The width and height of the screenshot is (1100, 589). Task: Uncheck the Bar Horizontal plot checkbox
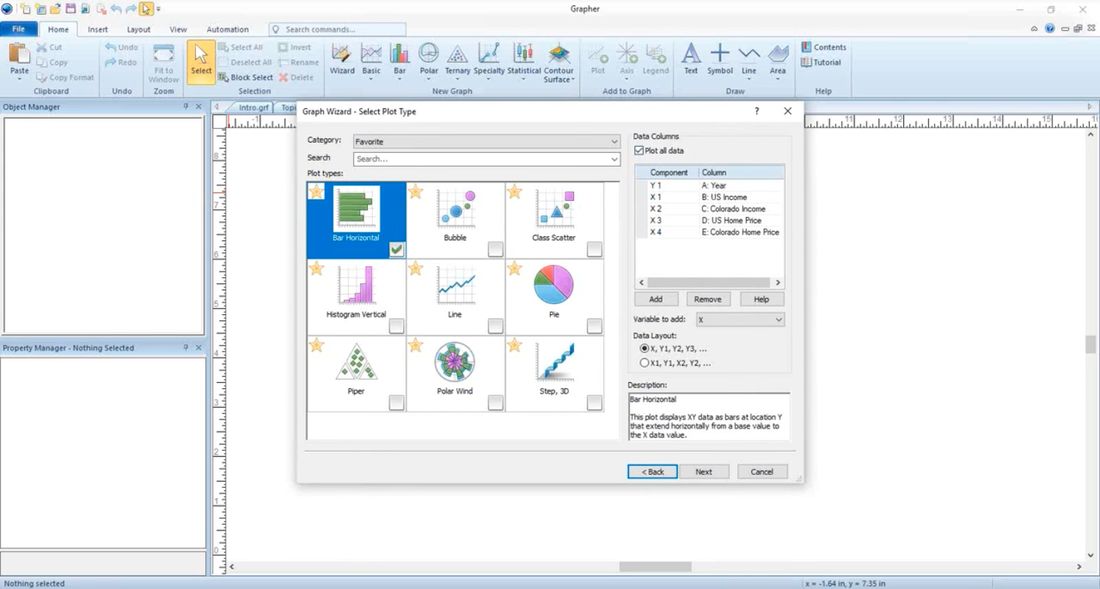tap(396, 249)
